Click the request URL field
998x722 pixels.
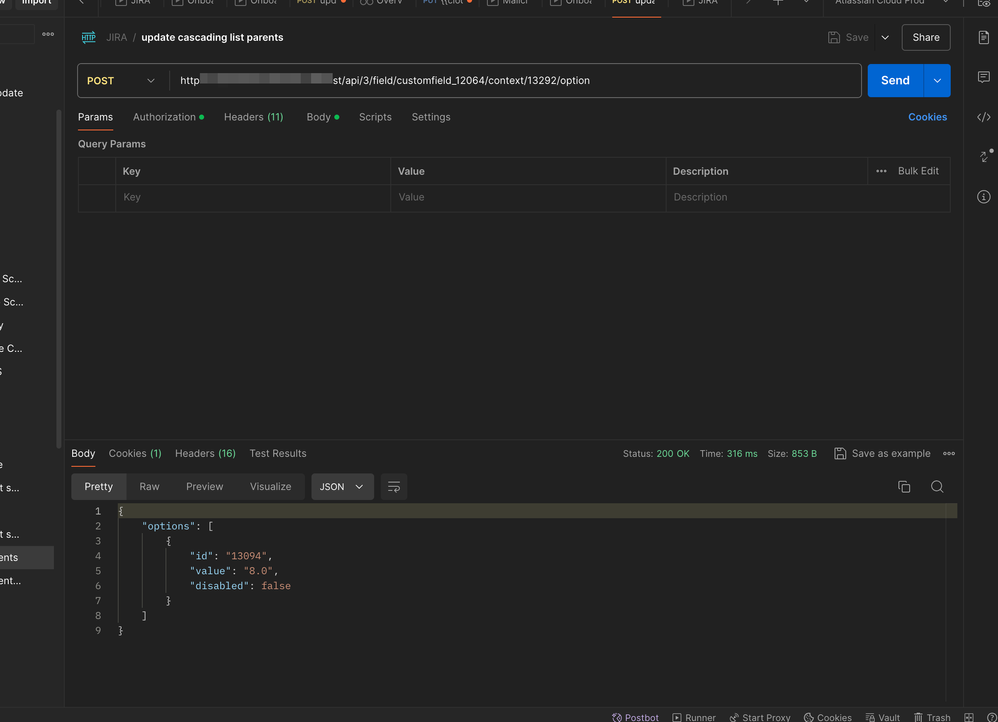point(516,81)
